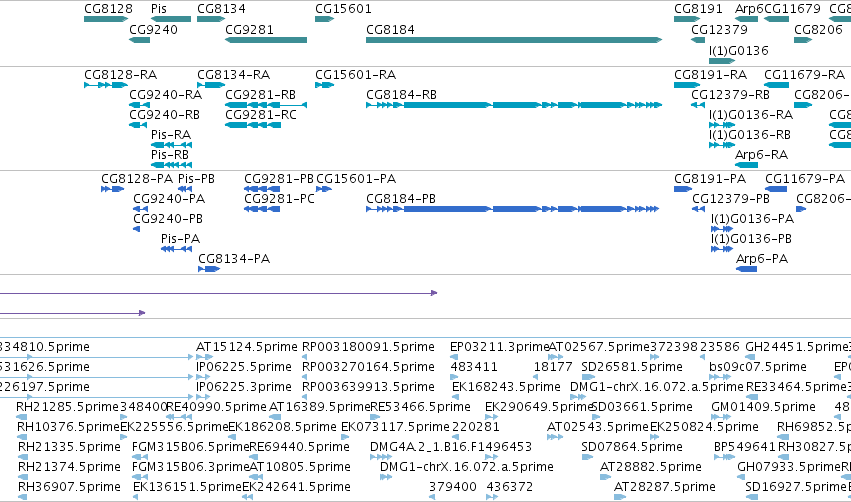Select the shorter purple arrow feature
This screenshot has height=502, width=851.
click(x=73, y=313)
